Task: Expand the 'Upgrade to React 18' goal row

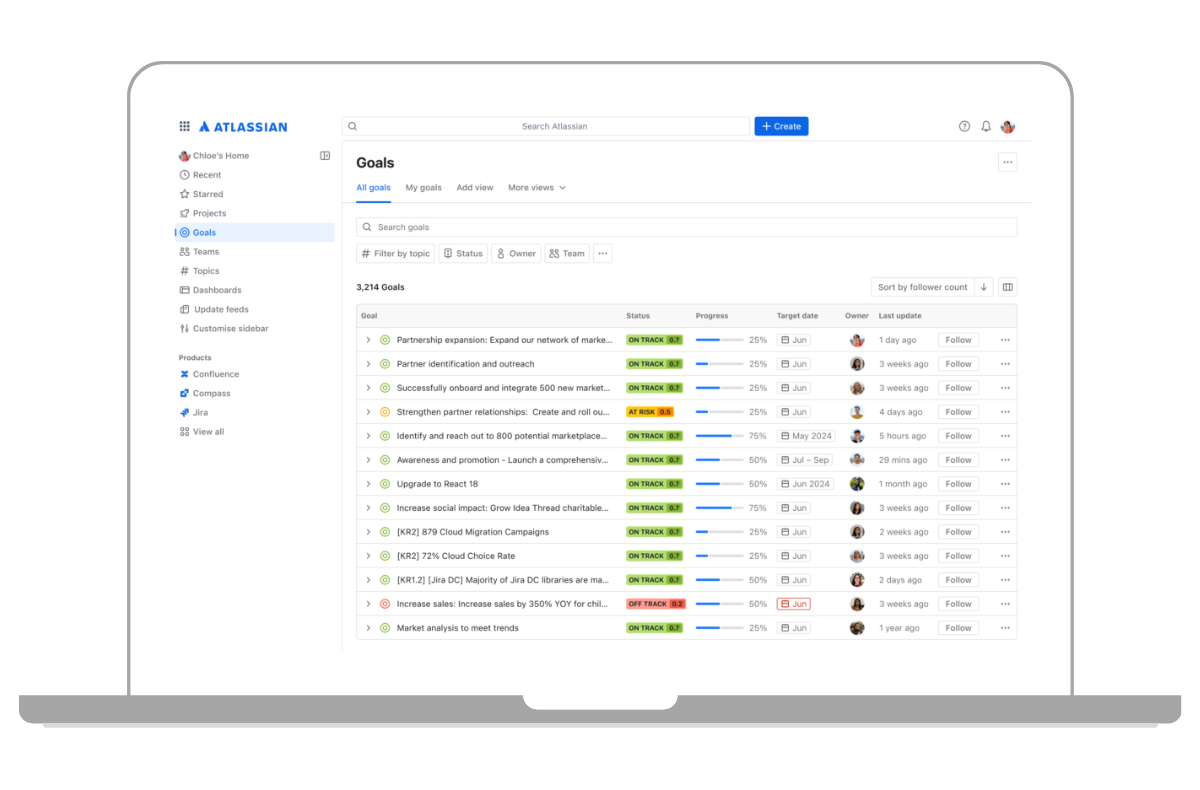Action: pos(368,484)
